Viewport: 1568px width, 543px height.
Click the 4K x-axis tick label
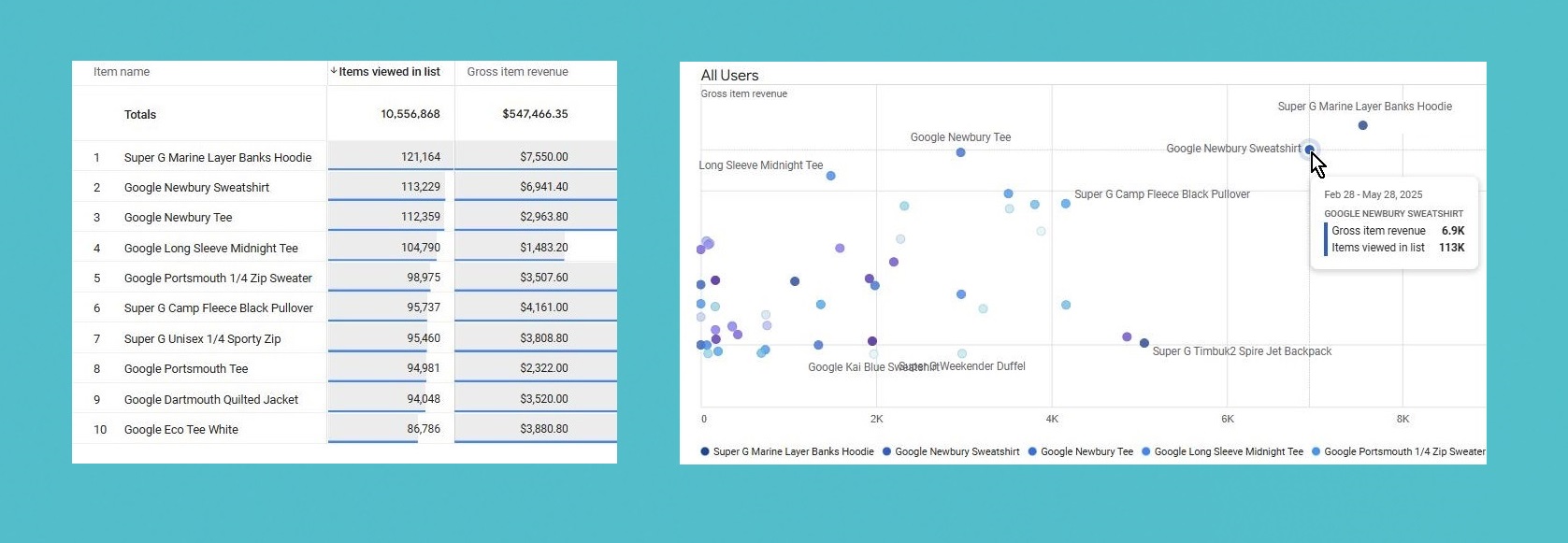coord(1052,419)
